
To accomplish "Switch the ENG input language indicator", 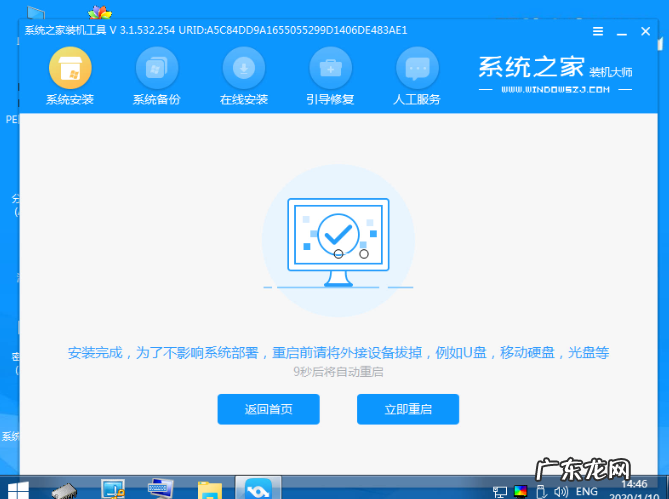I will point(587,491).
